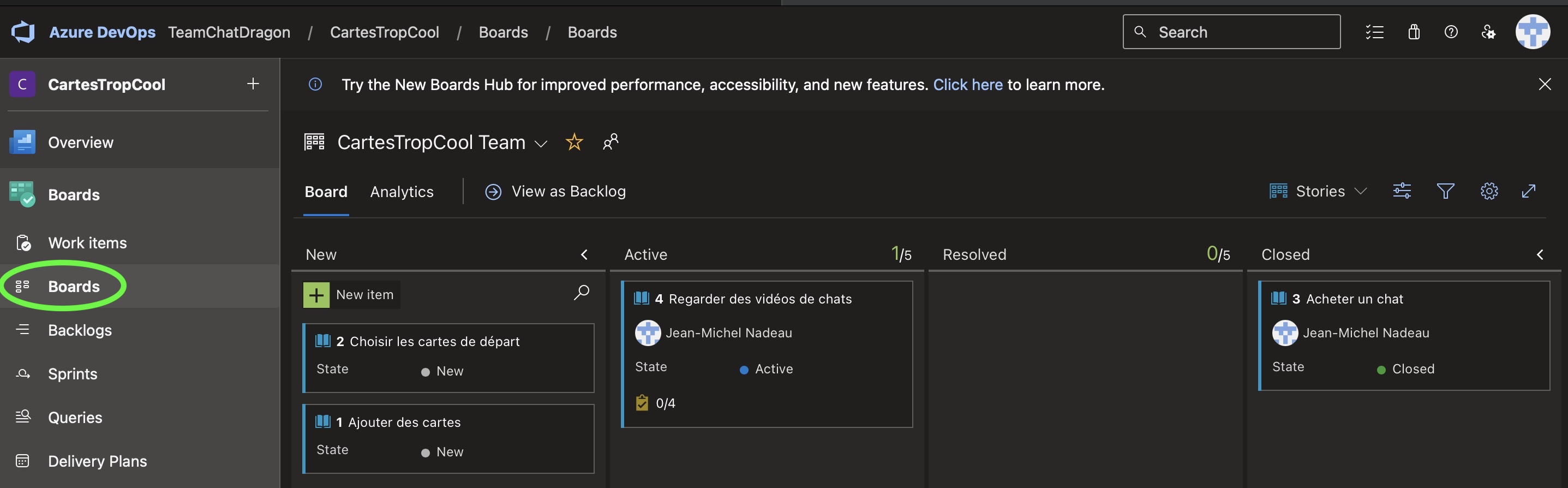Click View as Backlog

coord(555,192)
